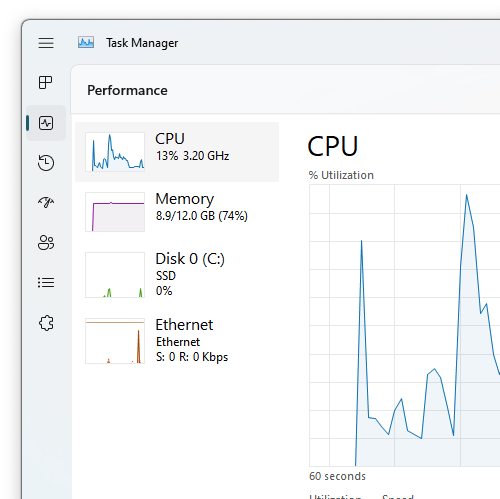This screenshot has width=500, height=499.
Task: Click the large CPU utilization graph
Action: [404, 325]
